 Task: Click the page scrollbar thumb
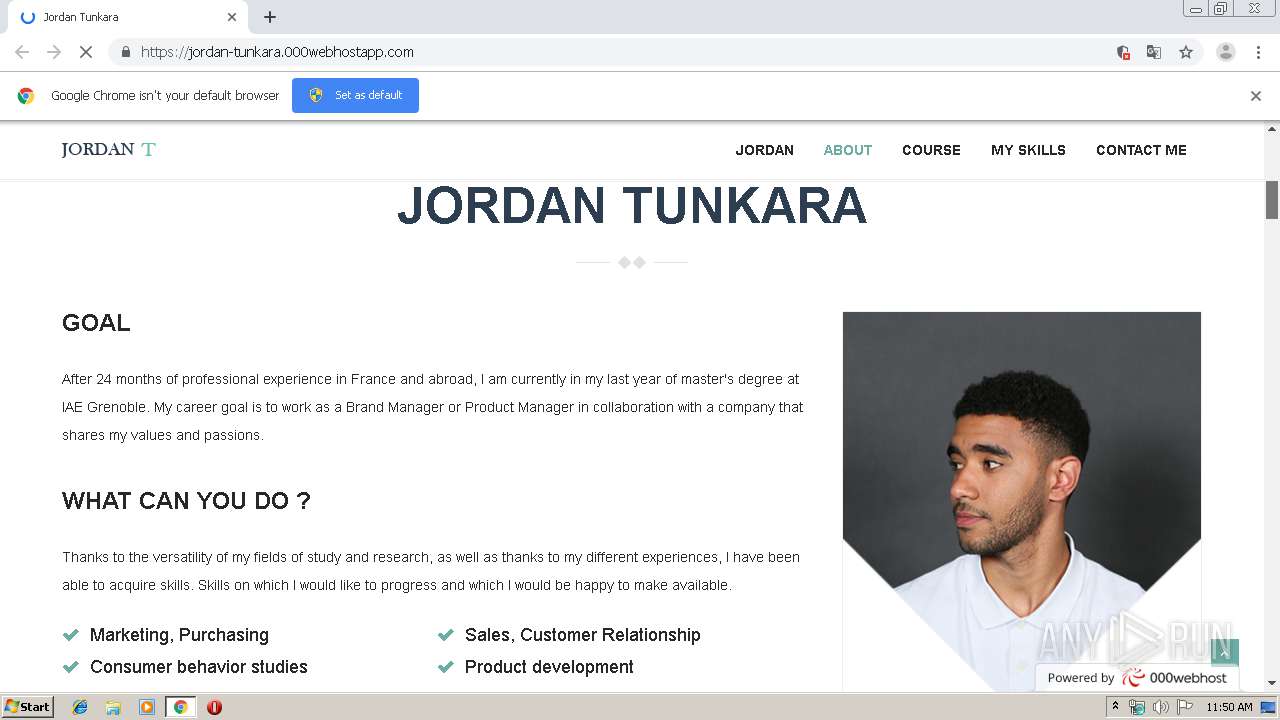(x=1272, y=200)
